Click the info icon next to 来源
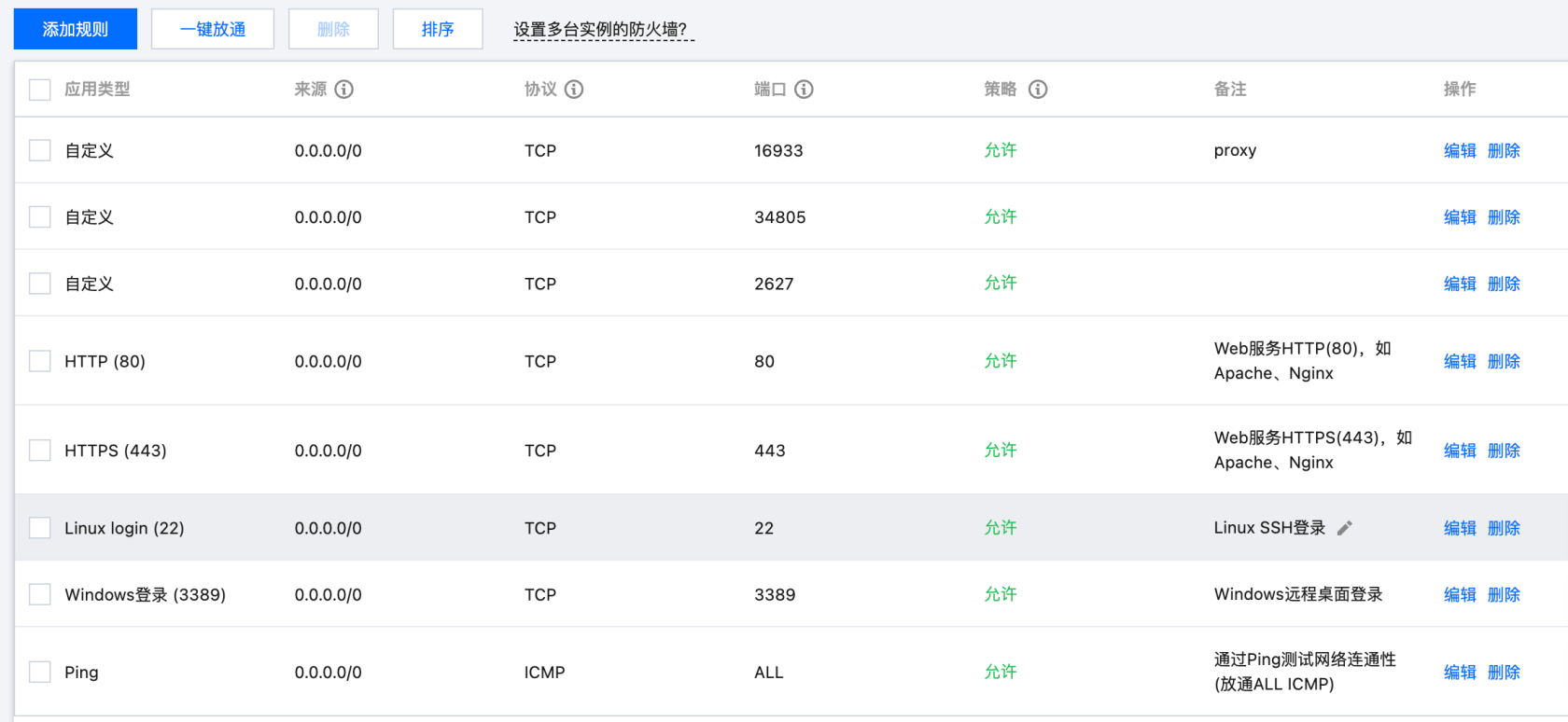1568x722 pixels. (344, 90)
